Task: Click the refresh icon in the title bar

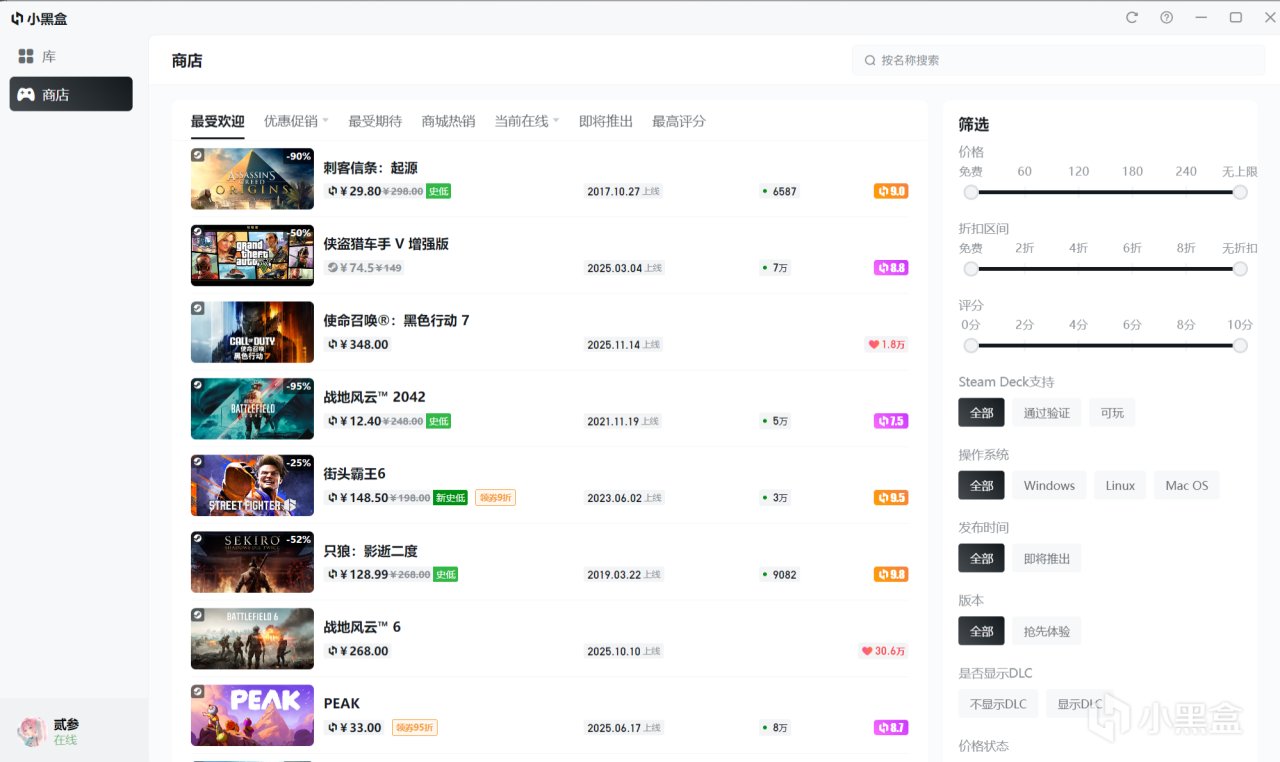Action: 1132,17
